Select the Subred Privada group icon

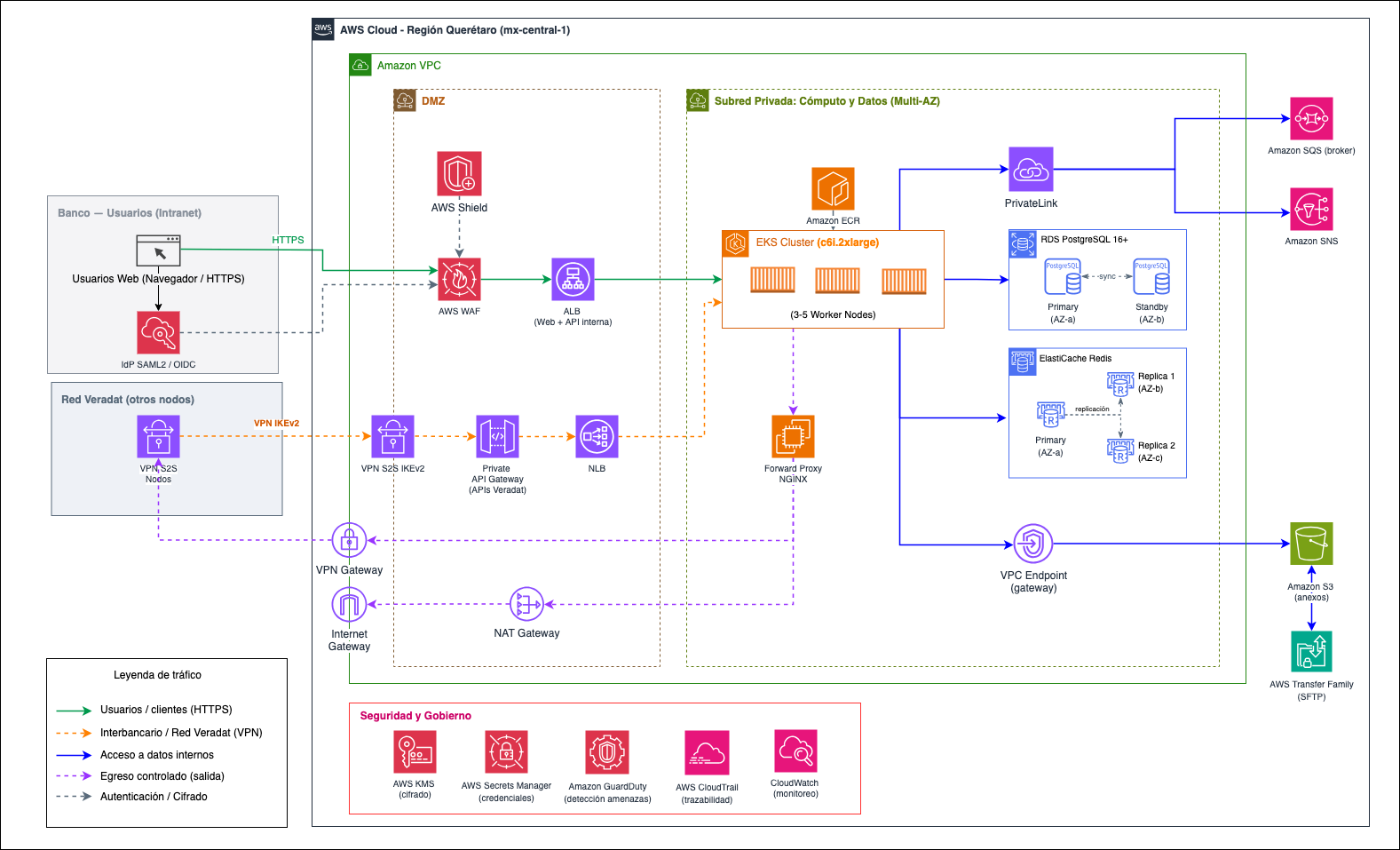(x=698, y=100)
